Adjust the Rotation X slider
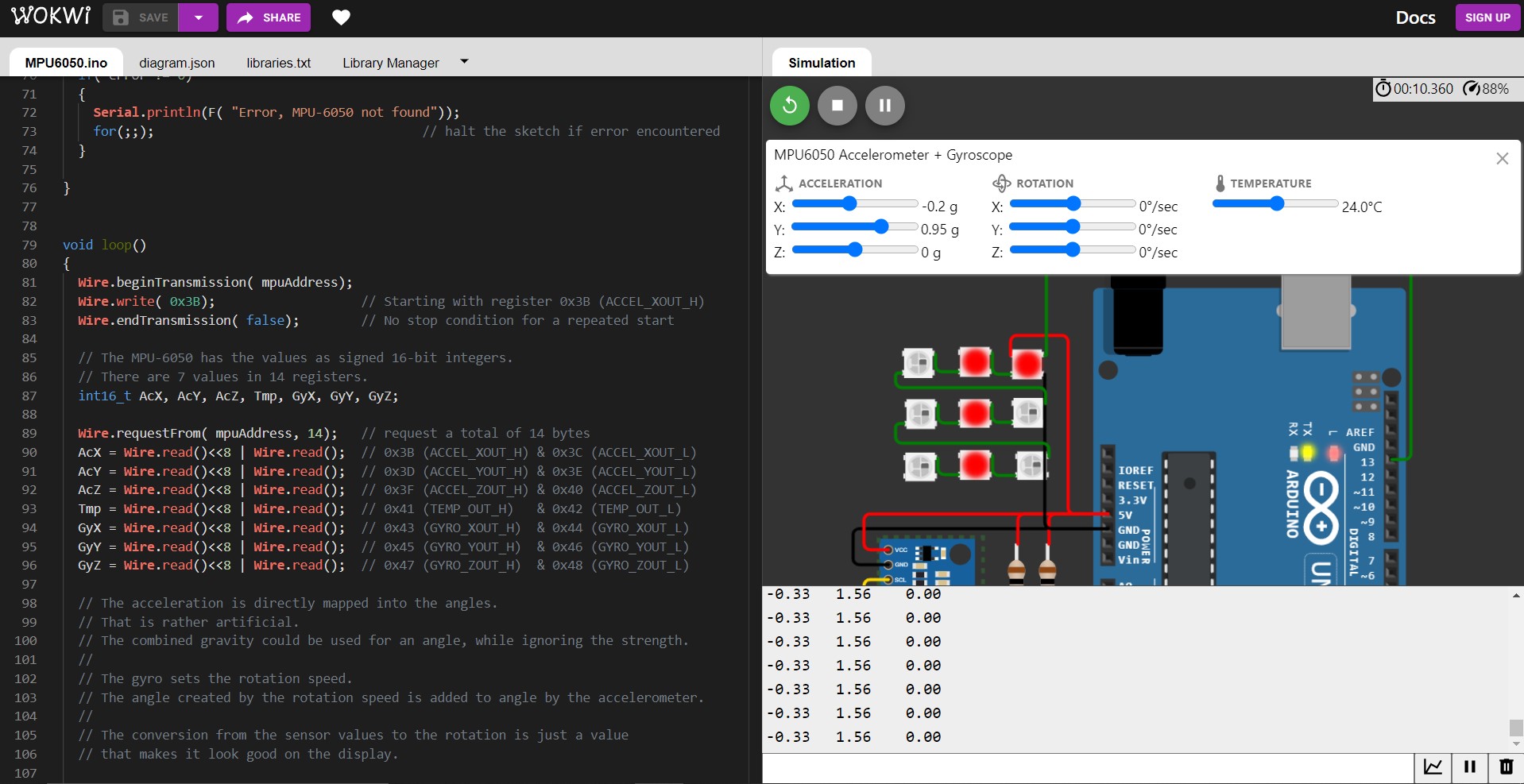 [1072, 204]
